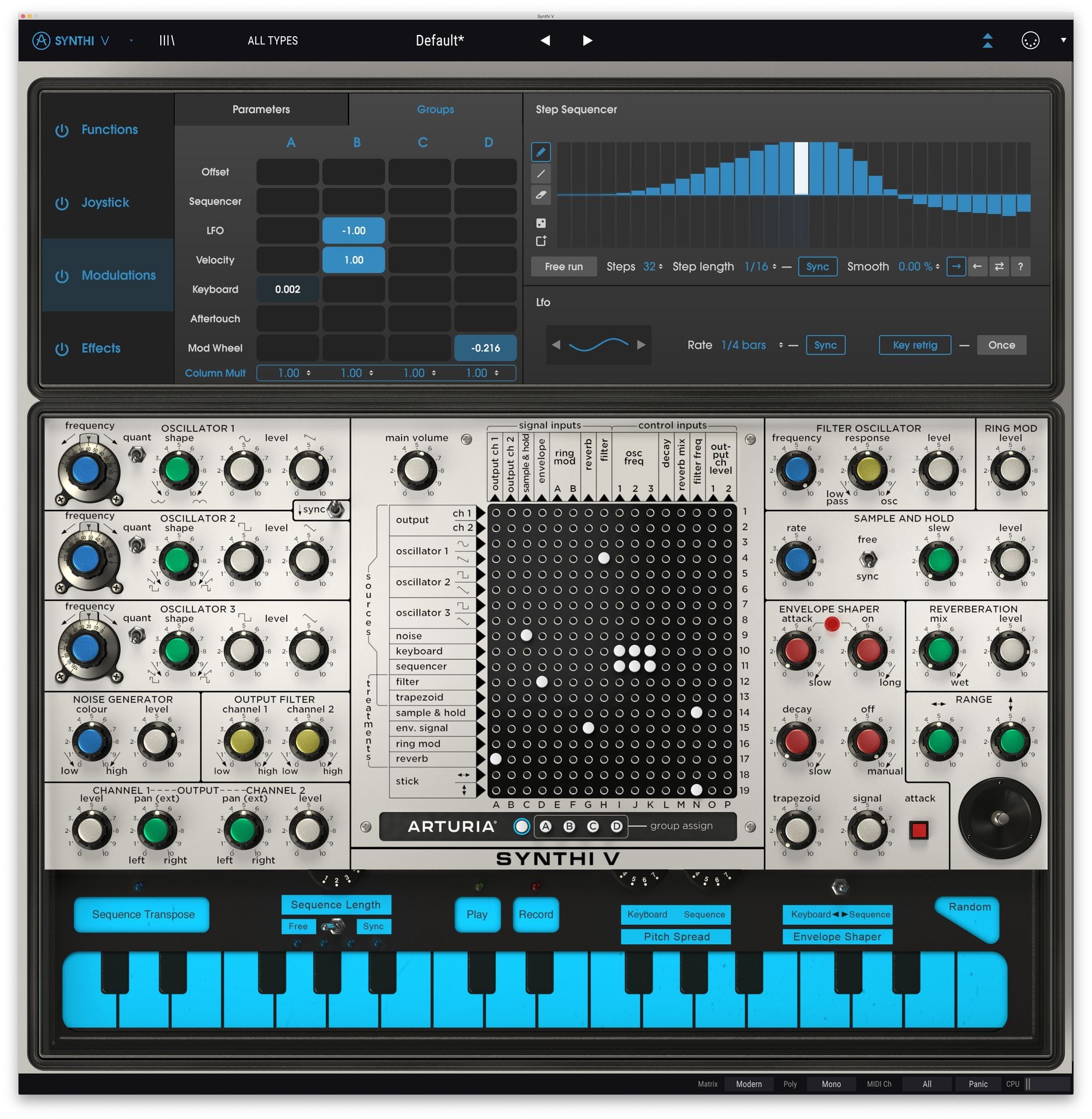Toggle the Effects power button
The height and width of the screenshot is (1119, 1092).
(x=62, y=349)
